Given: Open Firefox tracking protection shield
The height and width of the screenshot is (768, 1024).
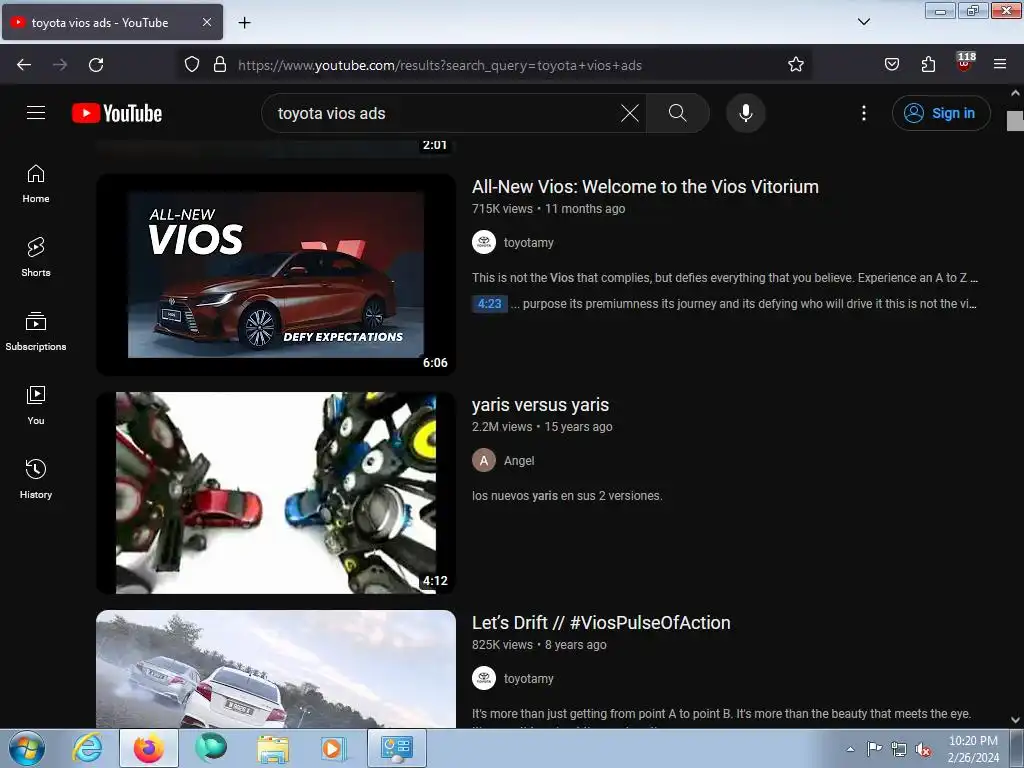Looking at the screenshot, I should 191,65.
